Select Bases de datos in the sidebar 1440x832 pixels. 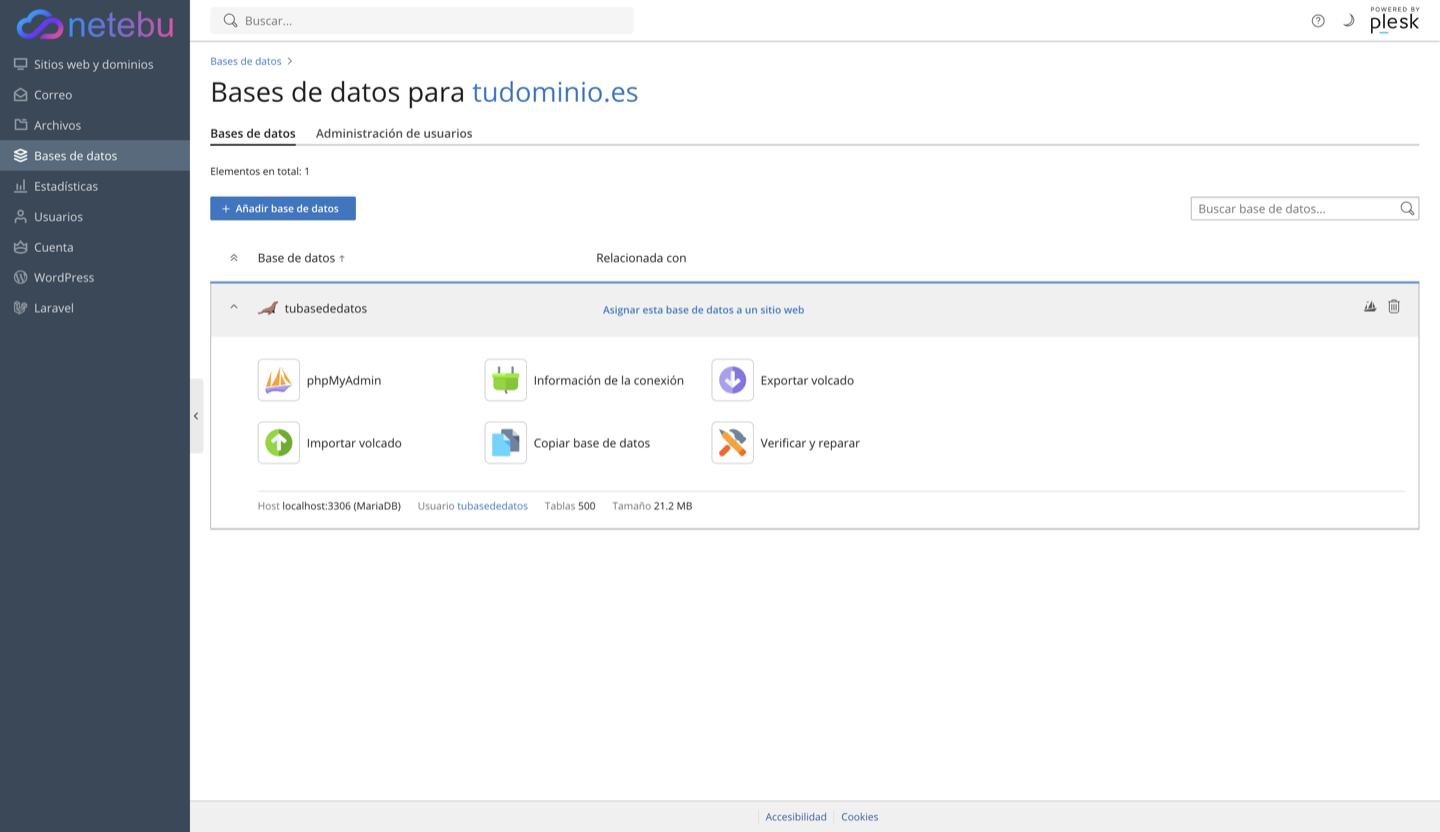95,156
